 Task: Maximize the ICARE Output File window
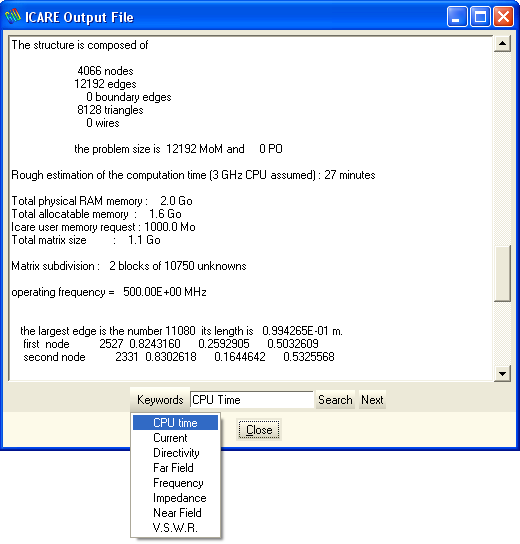click(480, 16)
